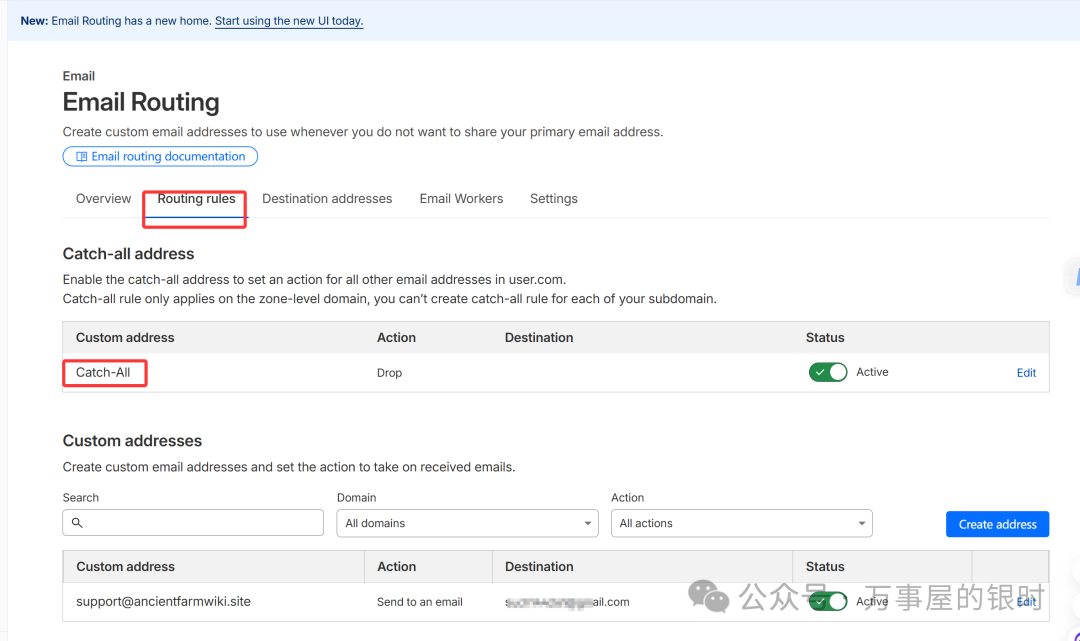This screenshot has width=1080, height=641.
Task: Open the Settings tab
Action: click(x=553, y=199)
